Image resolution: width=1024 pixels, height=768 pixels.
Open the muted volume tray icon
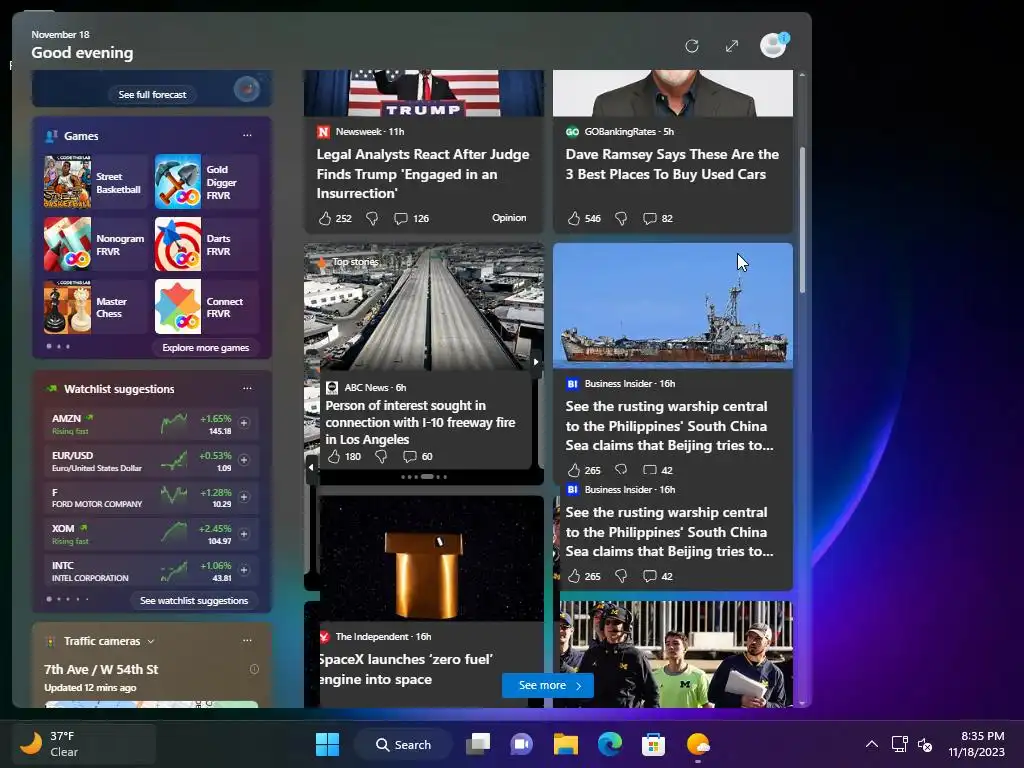click(925, 744)
